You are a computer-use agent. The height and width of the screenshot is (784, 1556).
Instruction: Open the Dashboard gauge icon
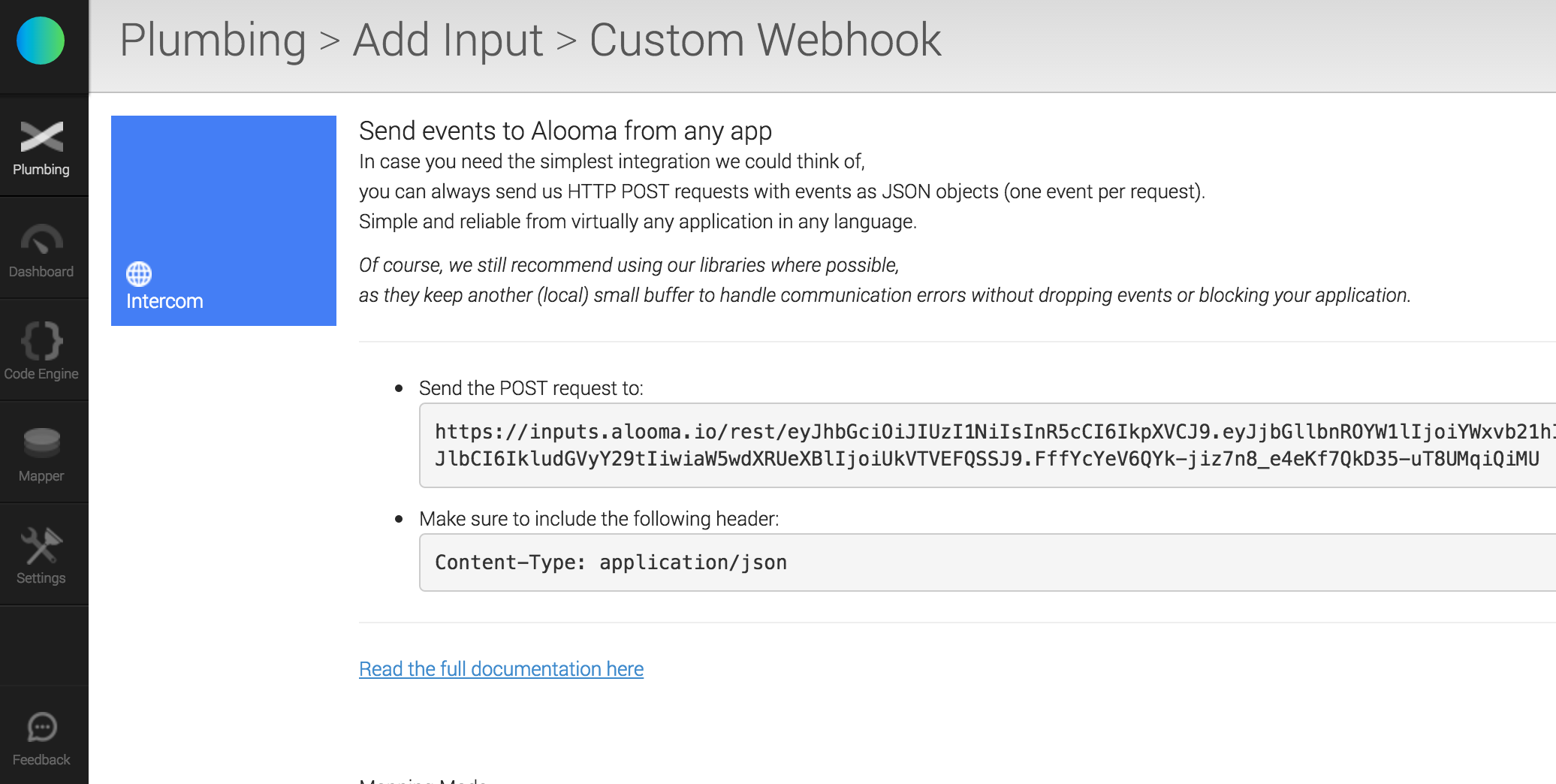(x=42, y=240)
